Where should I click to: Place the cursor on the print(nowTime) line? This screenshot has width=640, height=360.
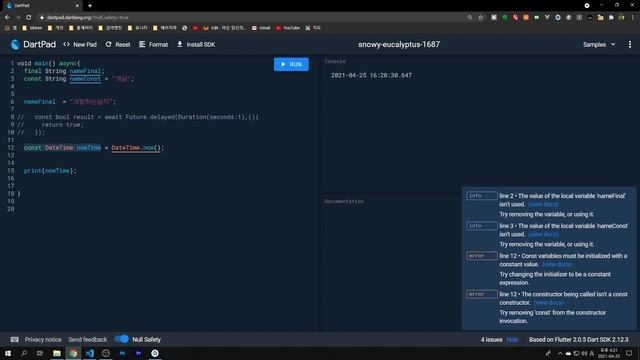click(x=50, y=171)
